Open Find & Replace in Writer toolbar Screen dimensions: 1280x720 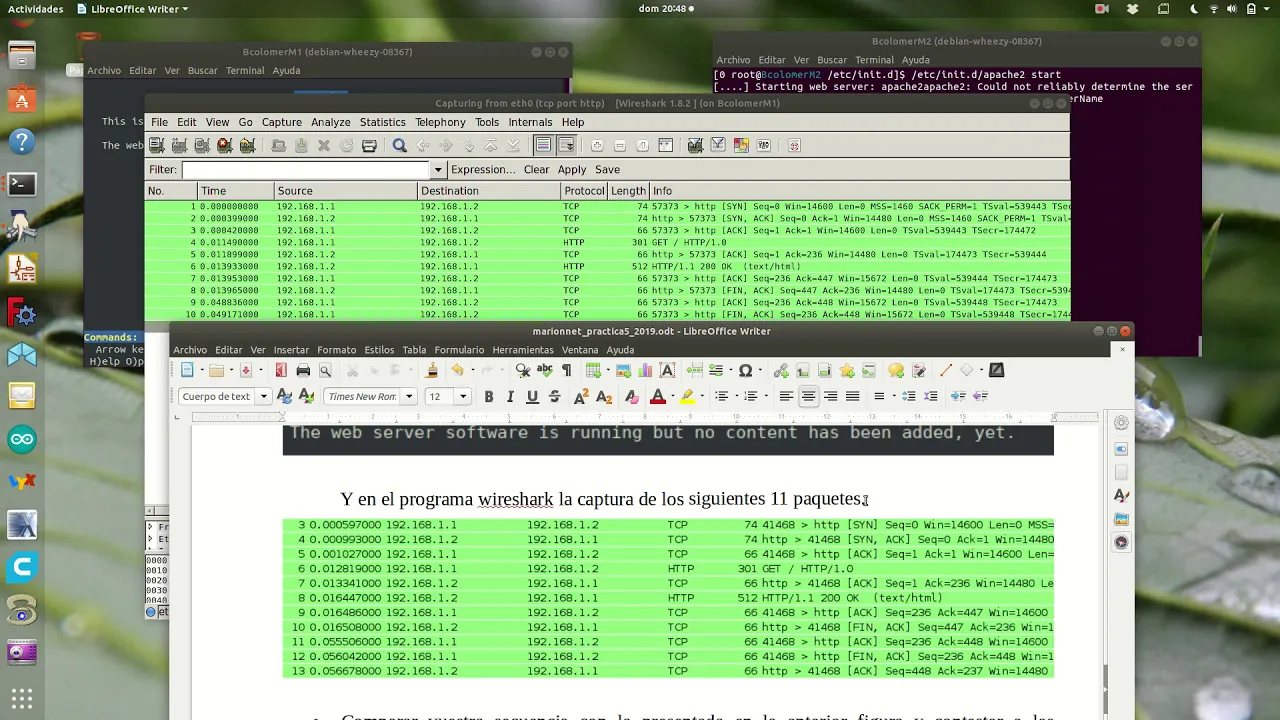[523, 370]
